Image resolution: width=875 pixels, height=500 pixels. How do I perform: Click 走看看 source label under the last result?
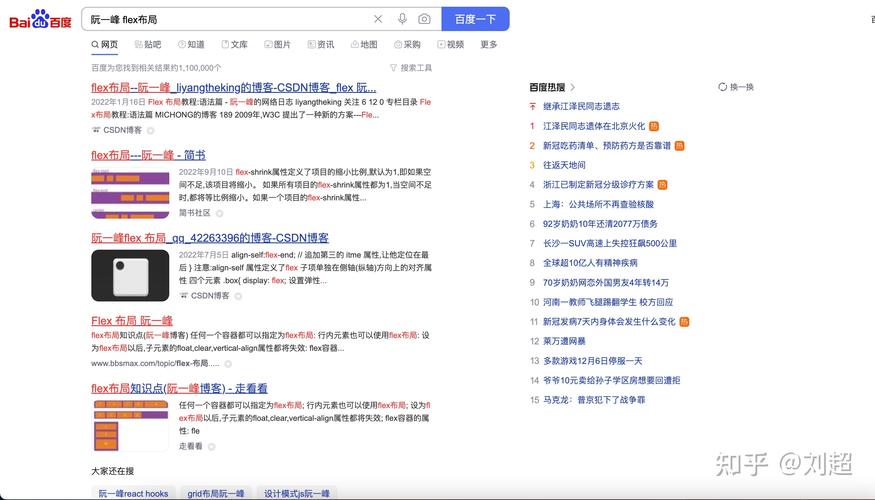pyautogui.click(x=191, y=446)
